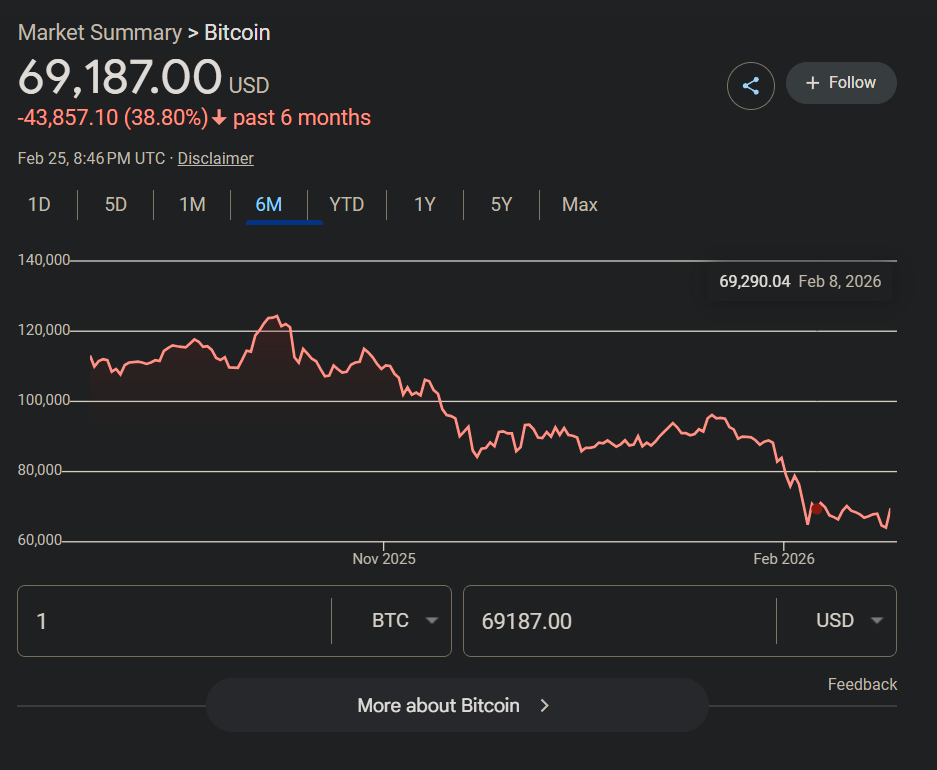The image size is (937, 770).
Task: Open the BTC currency dropdown
Action: 404,621
